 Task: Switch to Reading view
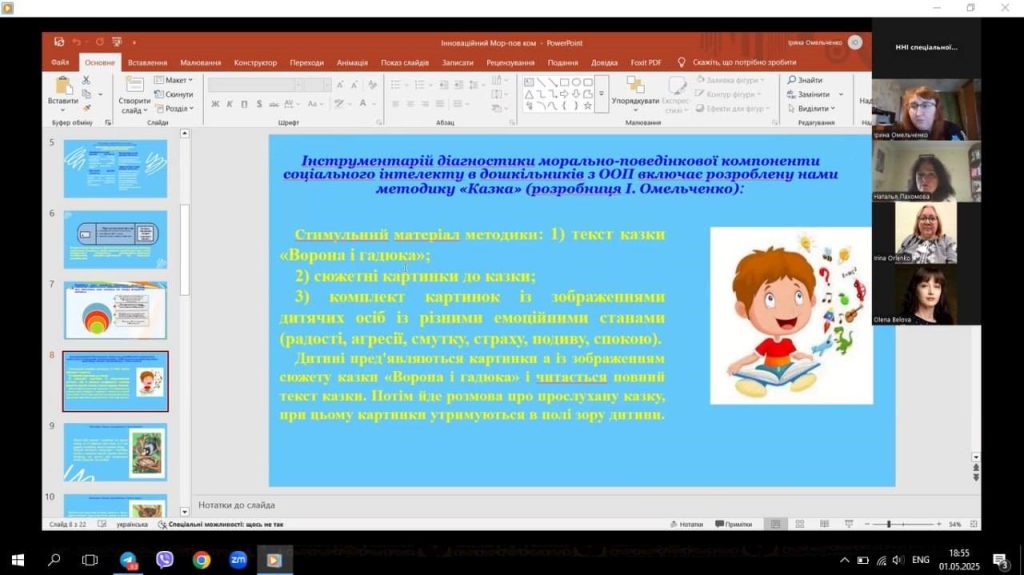(x=824, y=524)
